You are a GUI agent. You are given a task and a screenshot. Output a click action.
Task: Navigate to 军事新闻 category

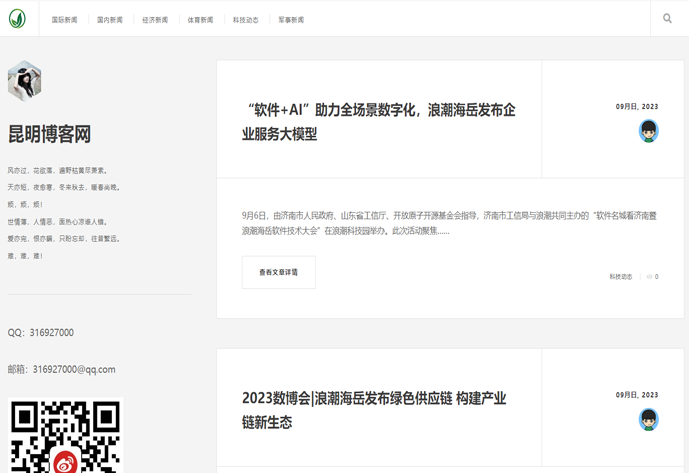tap(291, 20)
